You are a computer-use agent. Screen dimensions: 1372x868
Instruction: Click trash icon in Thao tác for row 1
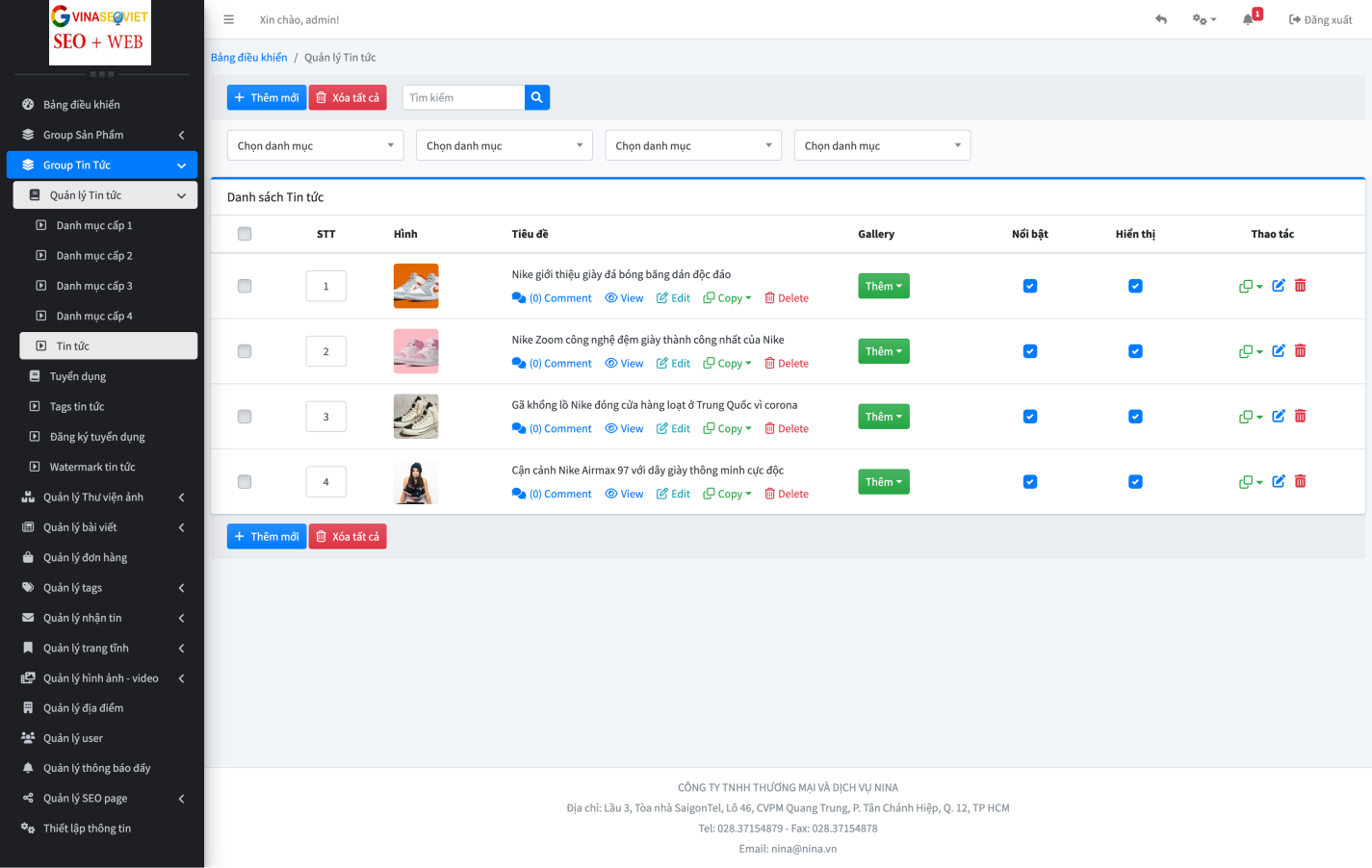(x=1301, y=286)
